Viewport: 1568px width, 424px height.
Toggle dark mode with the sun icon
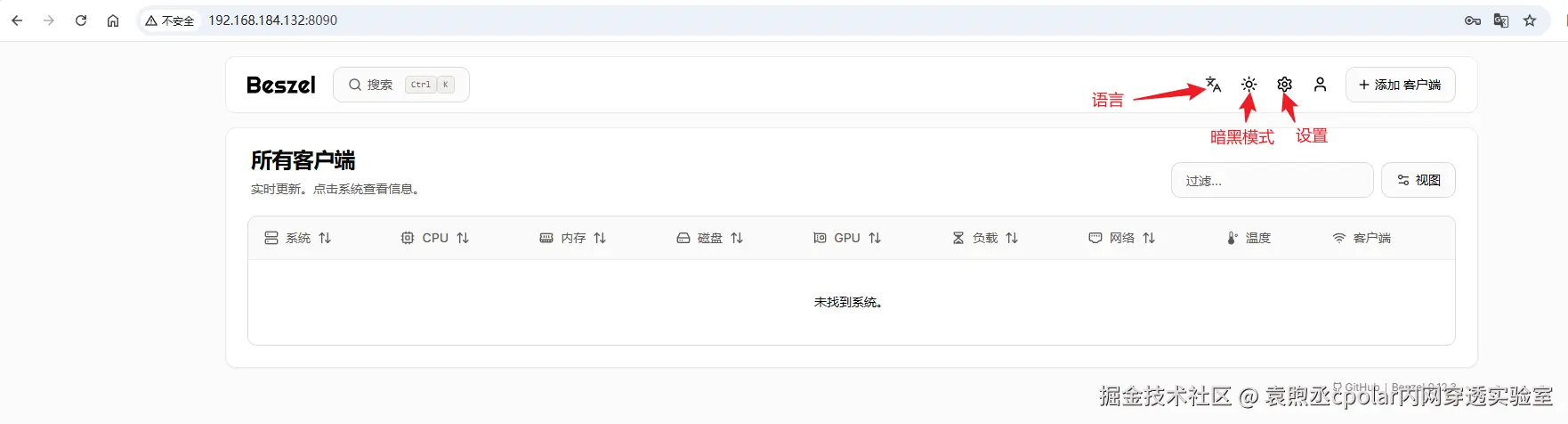pos(1249,85)
